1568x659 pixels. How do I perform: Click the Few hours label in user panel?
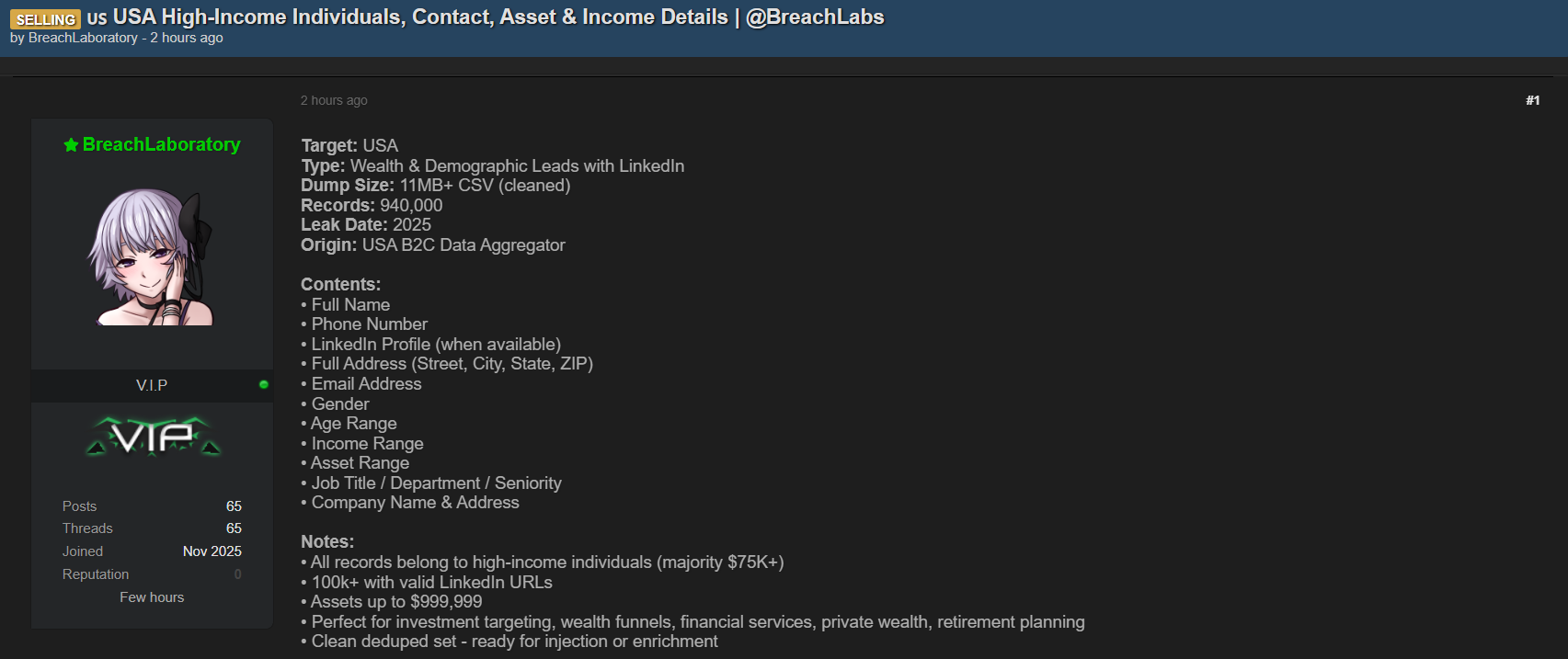(x=152, y=597)
